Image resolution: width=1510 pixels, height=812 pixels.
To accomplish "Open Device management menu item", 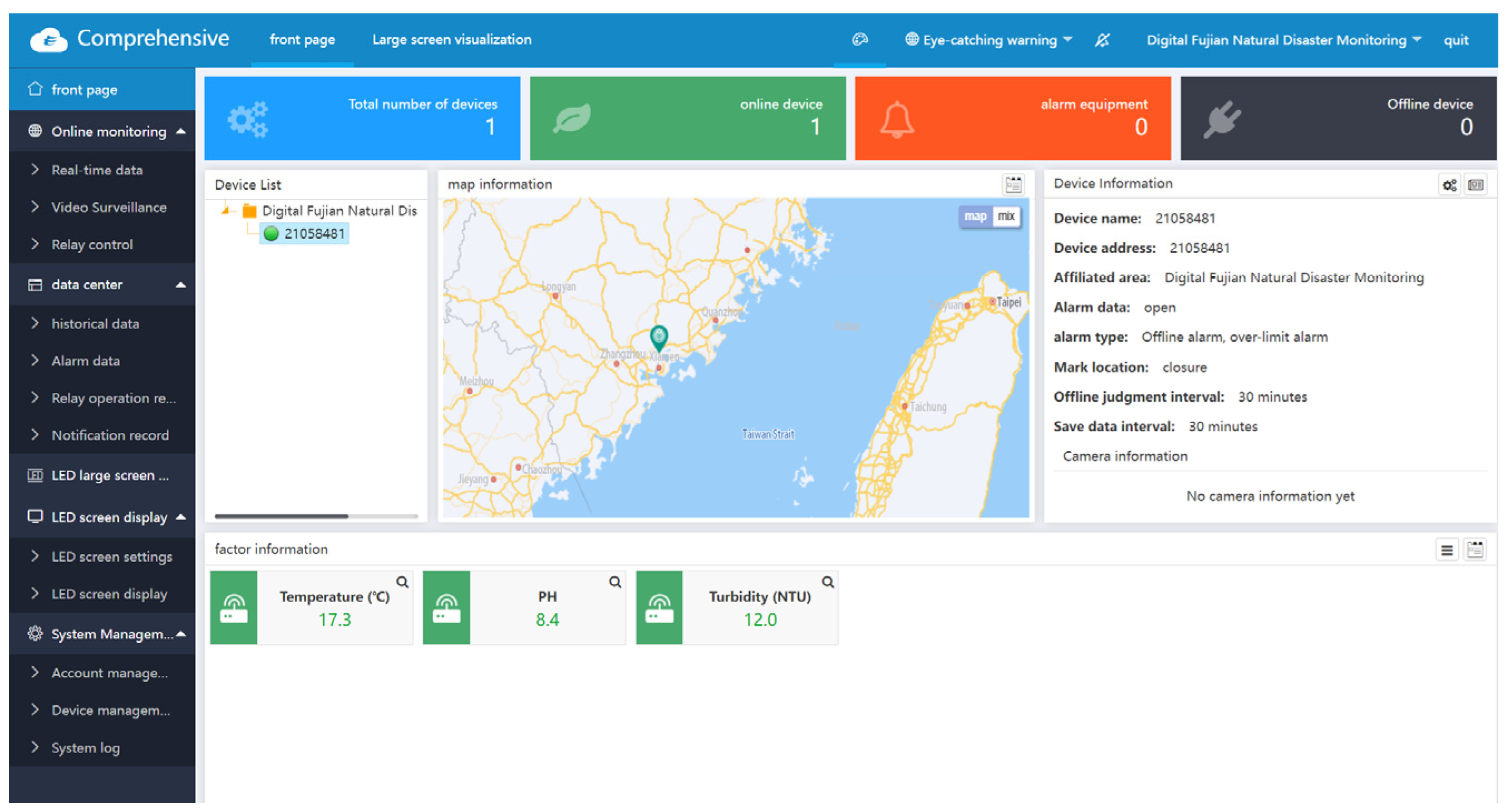I will [x=102, y=710].
